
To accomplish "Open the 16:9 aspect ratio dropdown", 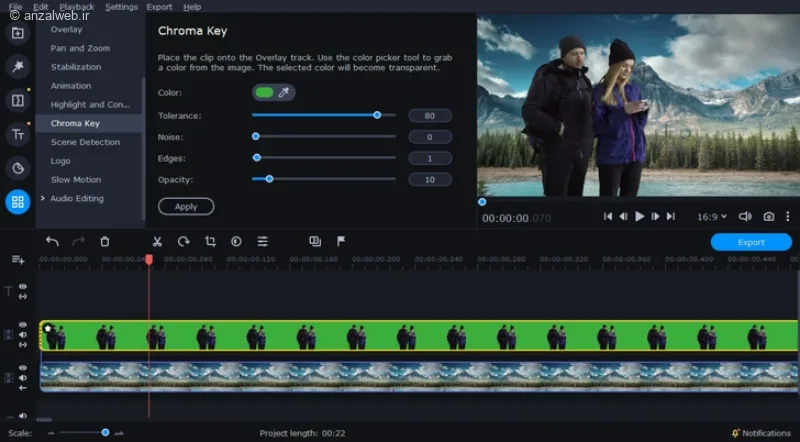I will [712, 217].
